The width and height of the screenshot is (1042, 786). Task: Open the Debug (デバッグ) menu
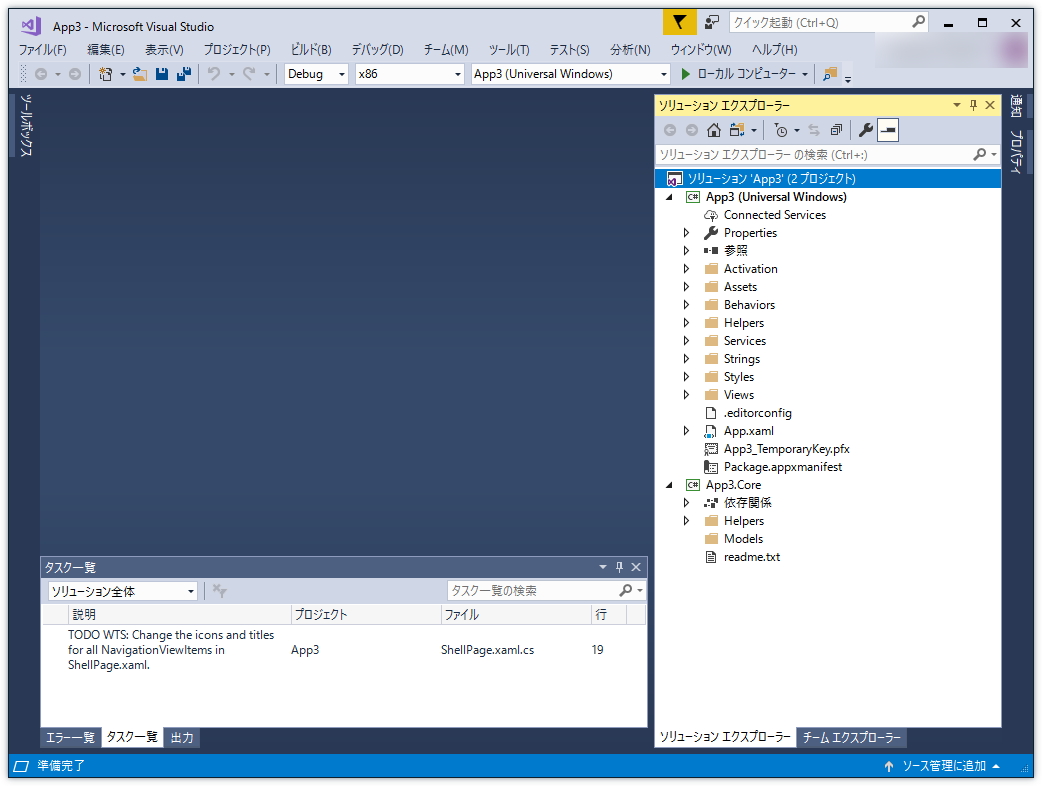tap(377, 50)
